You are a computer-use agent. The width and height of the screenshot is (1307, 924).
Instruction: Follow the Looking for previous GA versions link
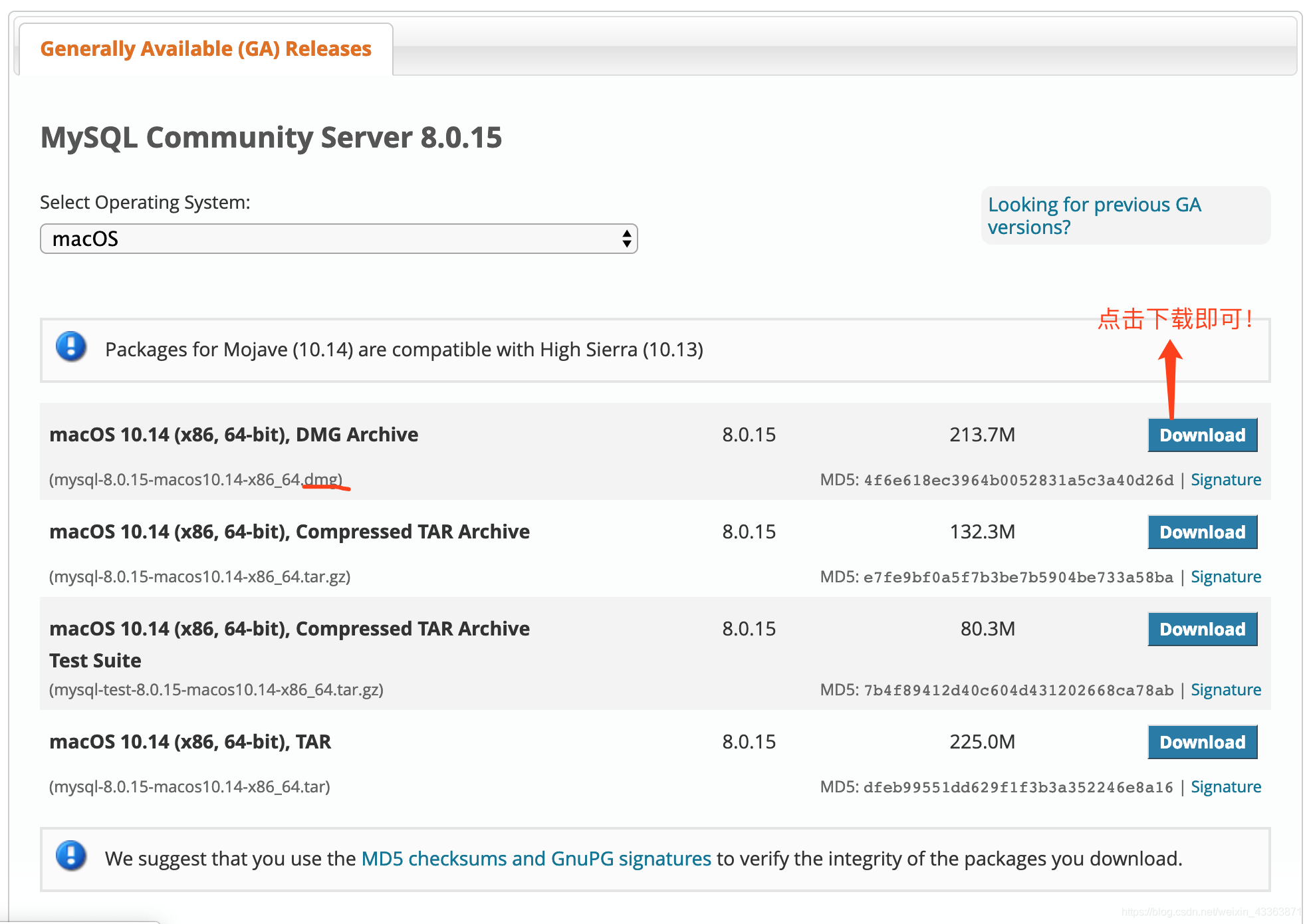1094,215
